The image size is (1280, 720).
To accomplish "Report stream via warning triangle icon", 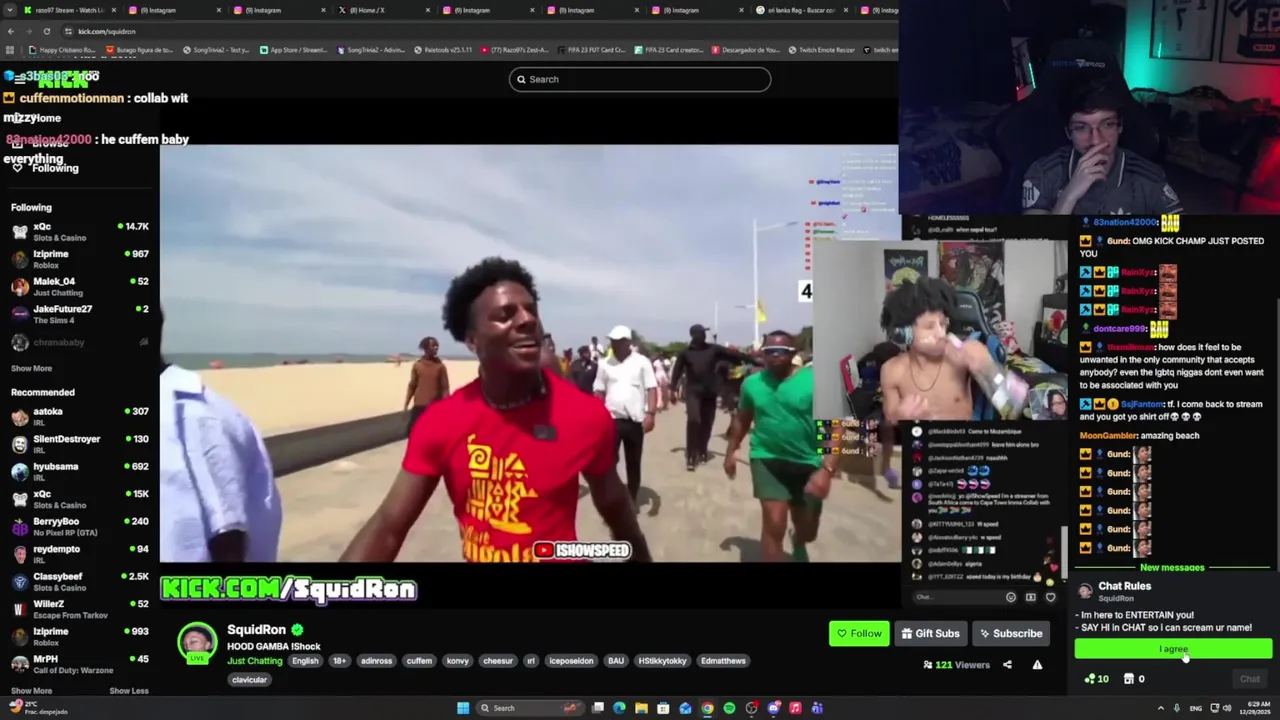I will [x=1037, y=665].
